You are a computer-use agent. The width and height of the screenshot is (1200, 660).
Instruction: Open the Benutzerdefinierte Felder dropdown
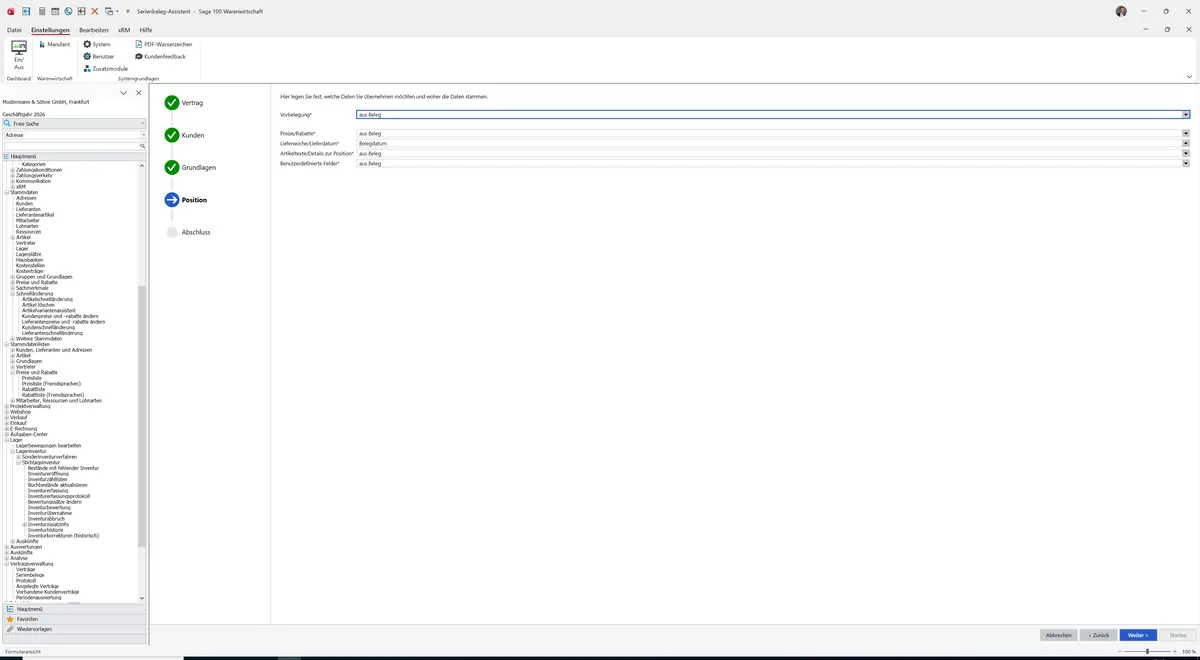pyautogui.click(x=1186, y=163)
